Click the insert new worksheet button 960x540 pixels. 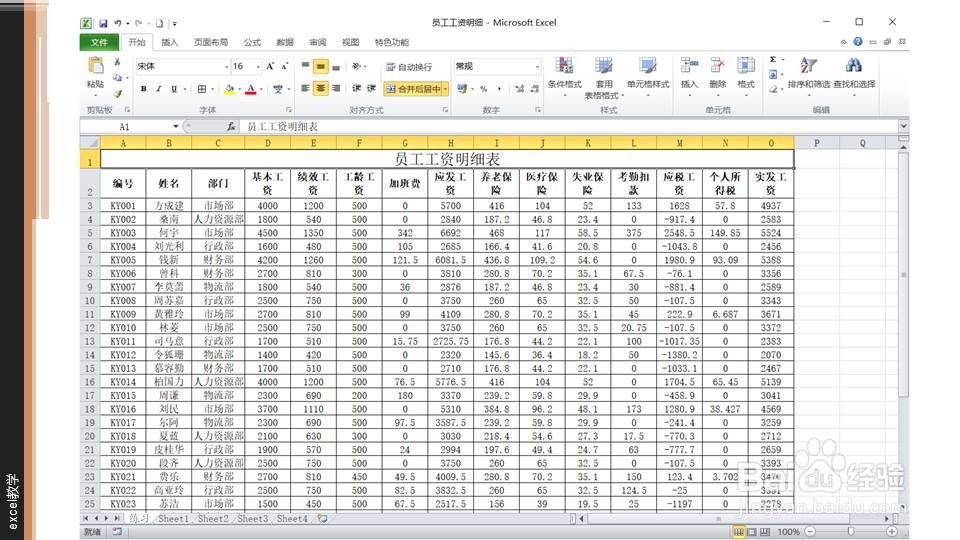tap(322, 519)
